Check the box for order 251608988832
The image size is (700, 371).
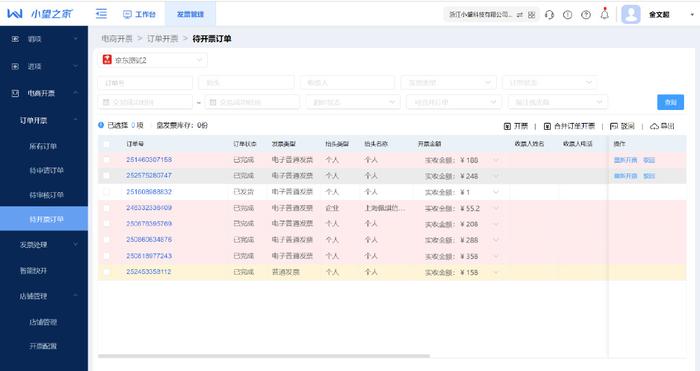[x=107, y=192]
